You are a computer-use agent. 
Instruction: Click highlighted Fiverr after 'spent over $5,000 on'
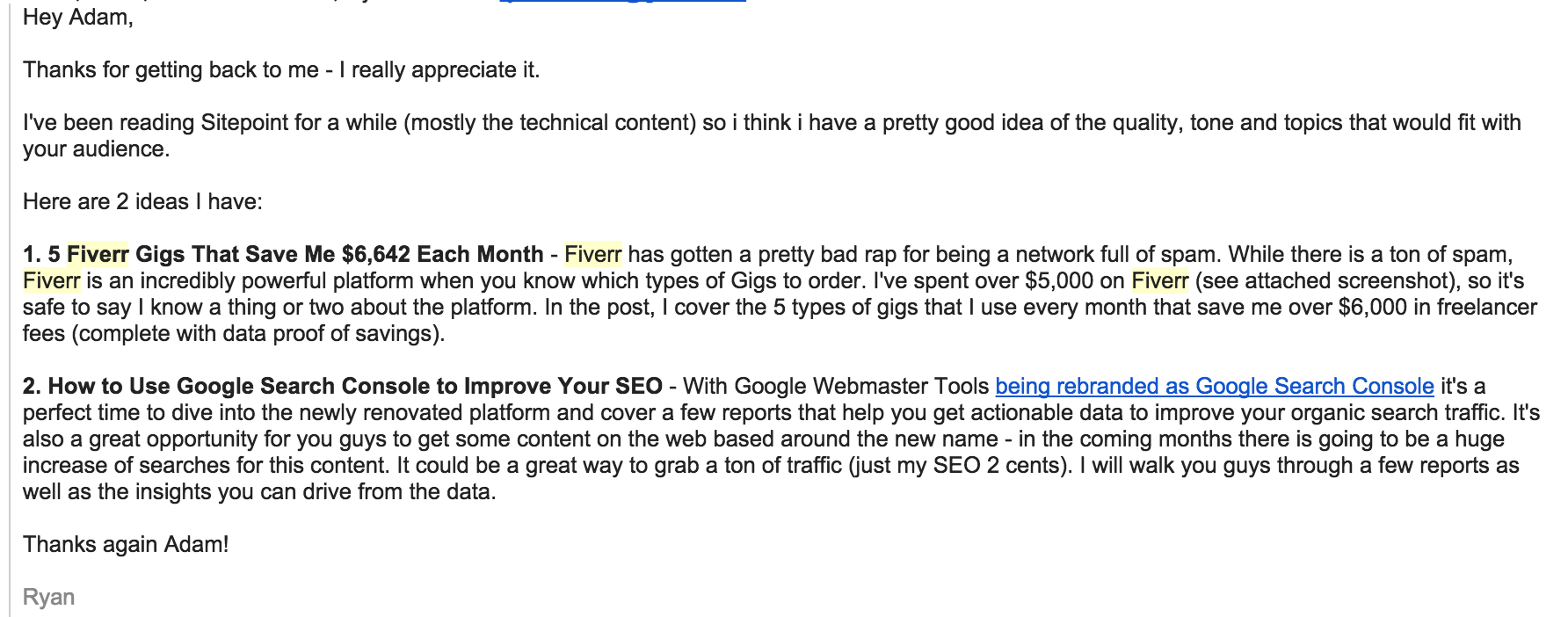coord(1159,280)
